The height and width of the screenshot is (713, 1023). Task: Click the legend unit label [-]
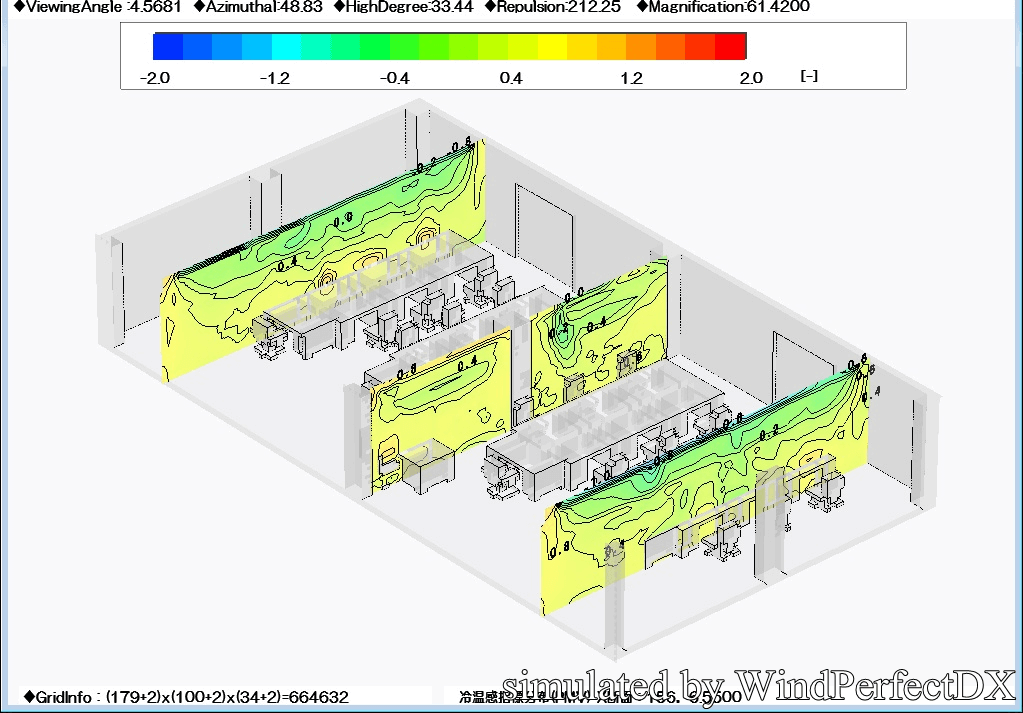click(809, 76)
